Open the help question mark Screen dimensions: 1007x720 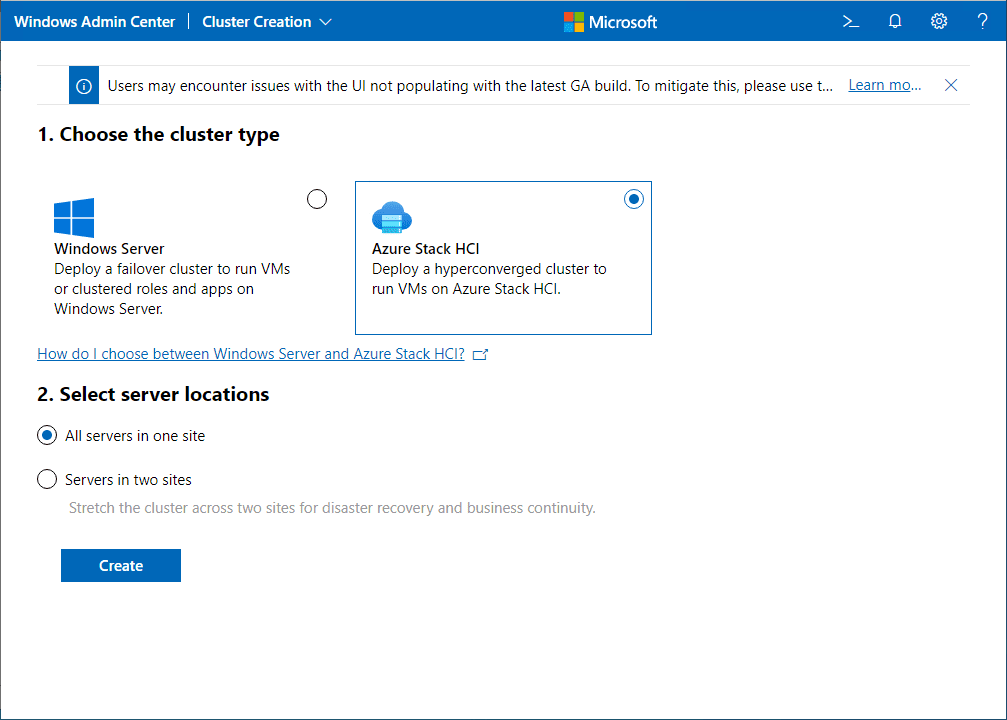[983, 21]
